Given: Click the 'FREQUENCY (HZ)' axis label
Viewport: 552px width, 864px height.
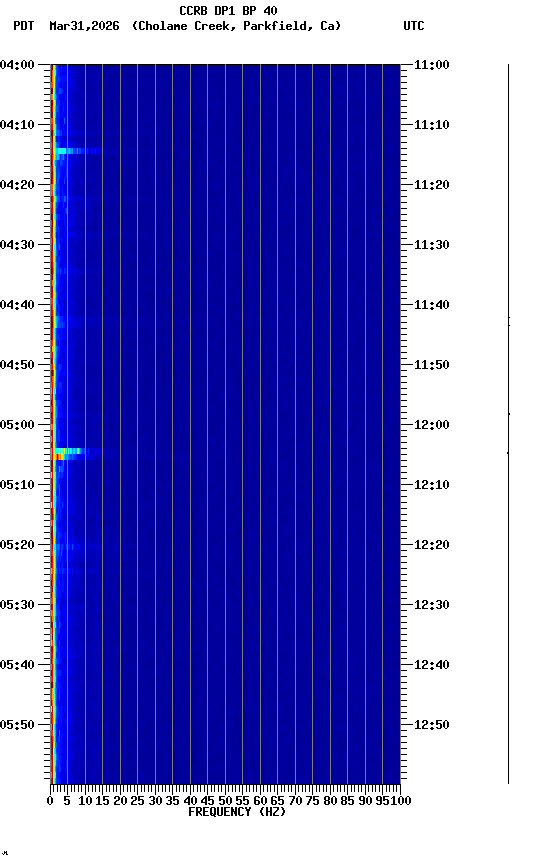Looking at the screenshot, I should [x=237, y=812].
